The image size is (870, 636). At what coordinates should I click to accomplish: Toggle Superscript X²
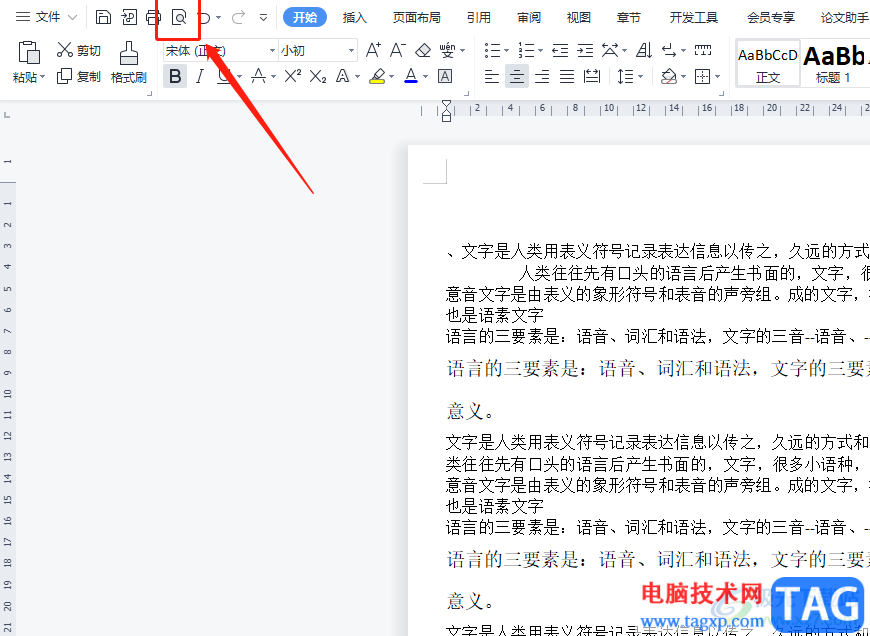292,76
